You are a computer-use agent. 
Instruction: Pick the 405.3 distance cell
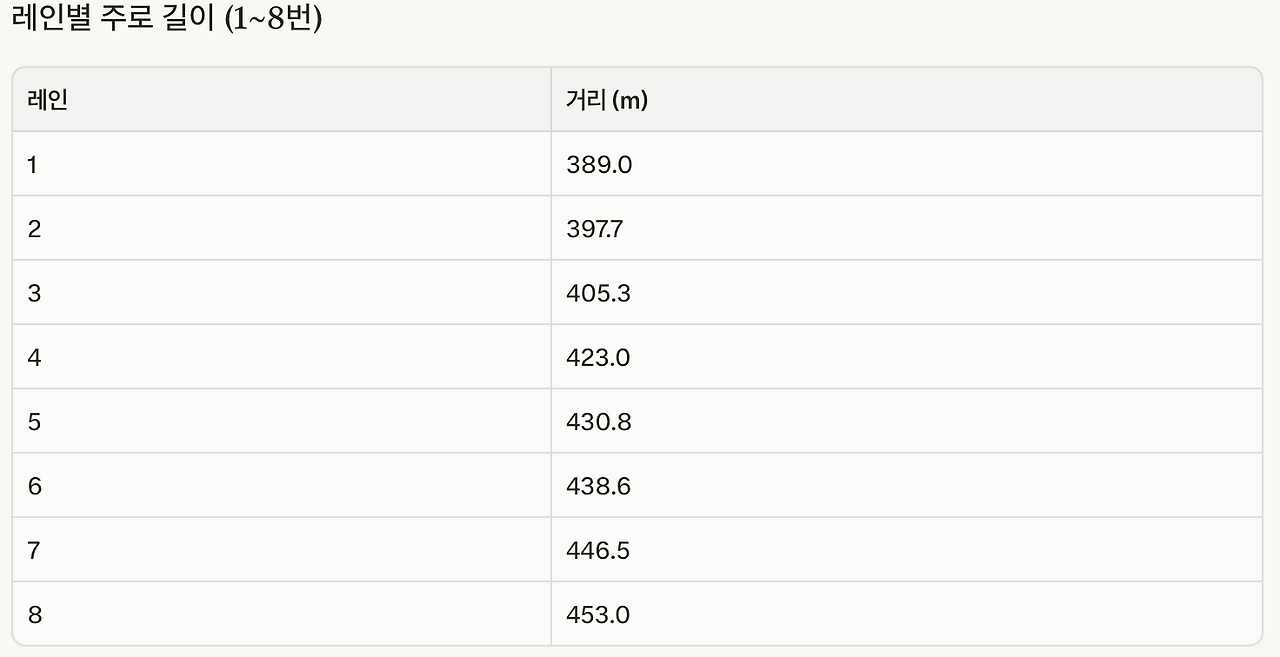coord(598,294)
